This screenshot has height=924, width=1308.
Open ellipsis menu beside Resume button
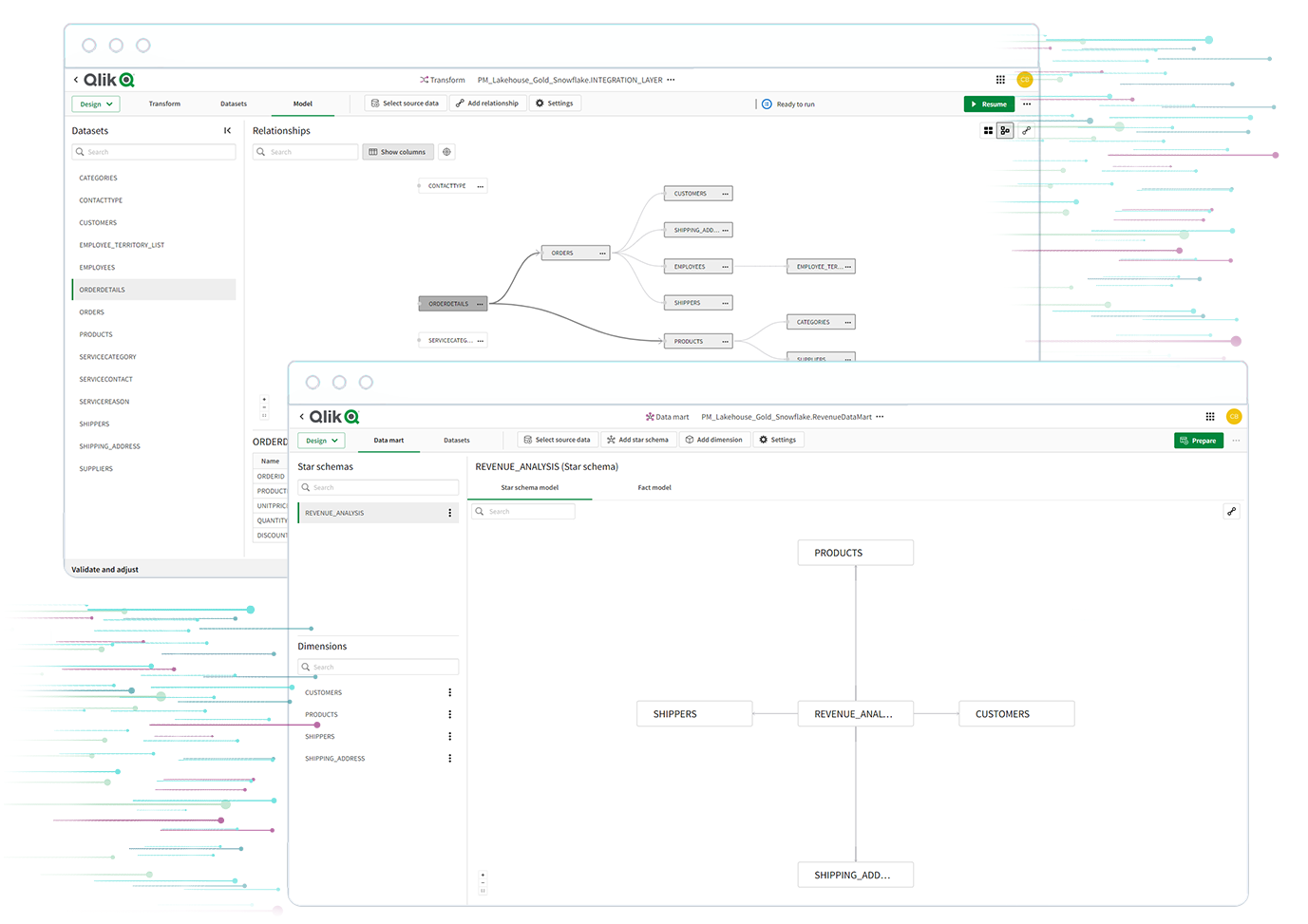(1027, 104)
